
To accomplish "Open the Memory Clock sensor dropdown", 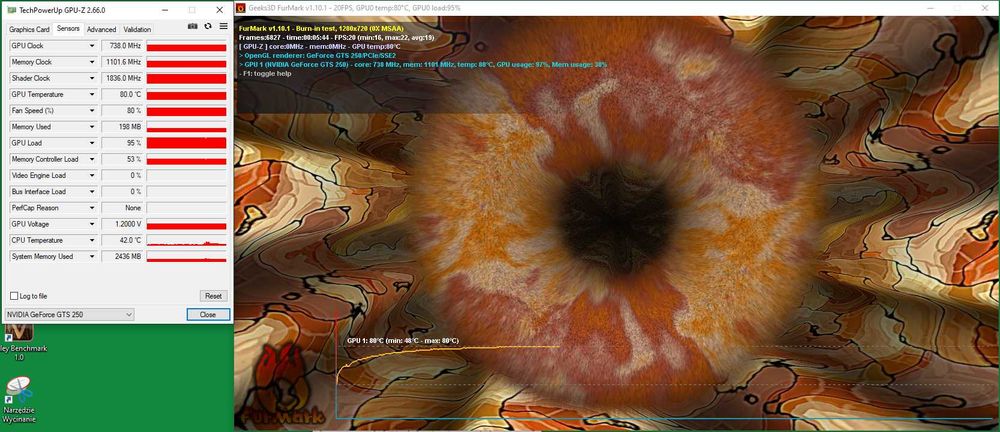I will [x=92, y=63].
